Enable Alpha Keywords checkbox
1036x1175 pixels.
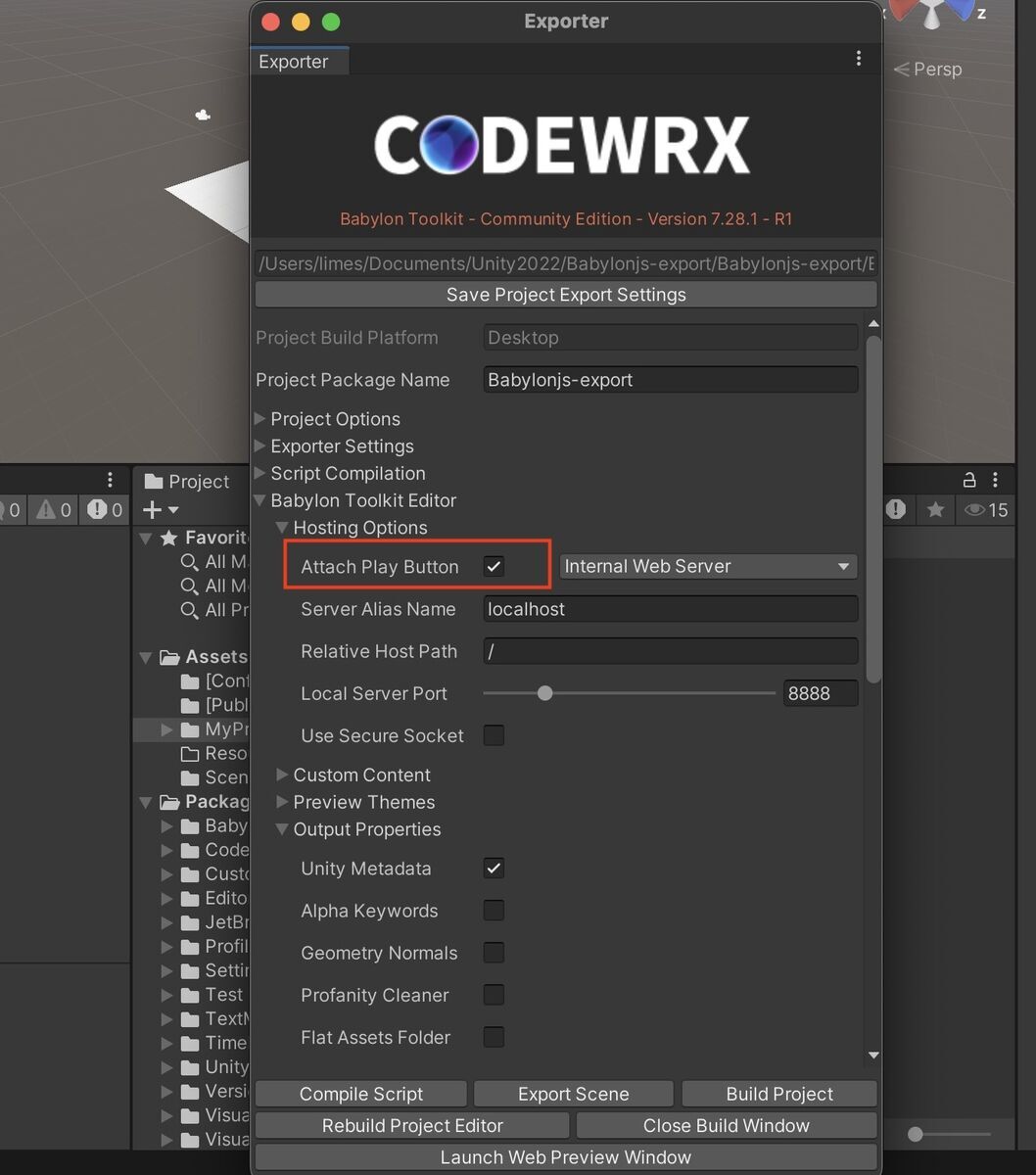(494, 911)
